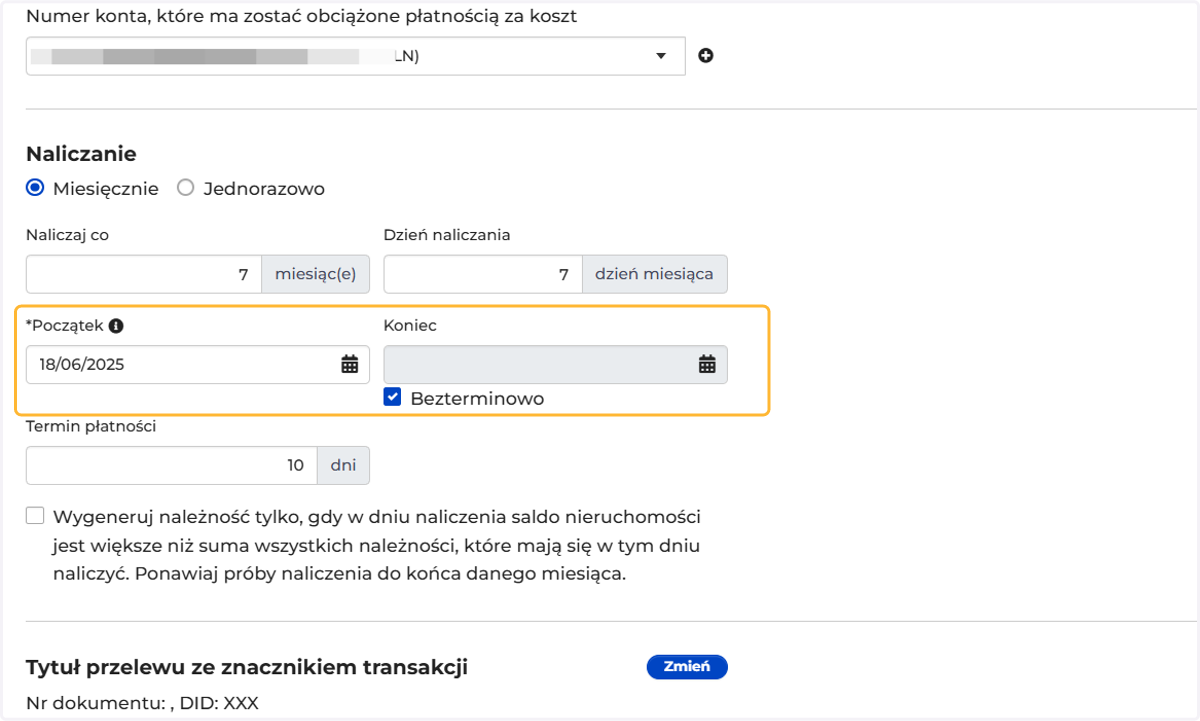
Task: Click the 'Nr dokumentu: , DID: XXX' text
Action: [142, 703]
